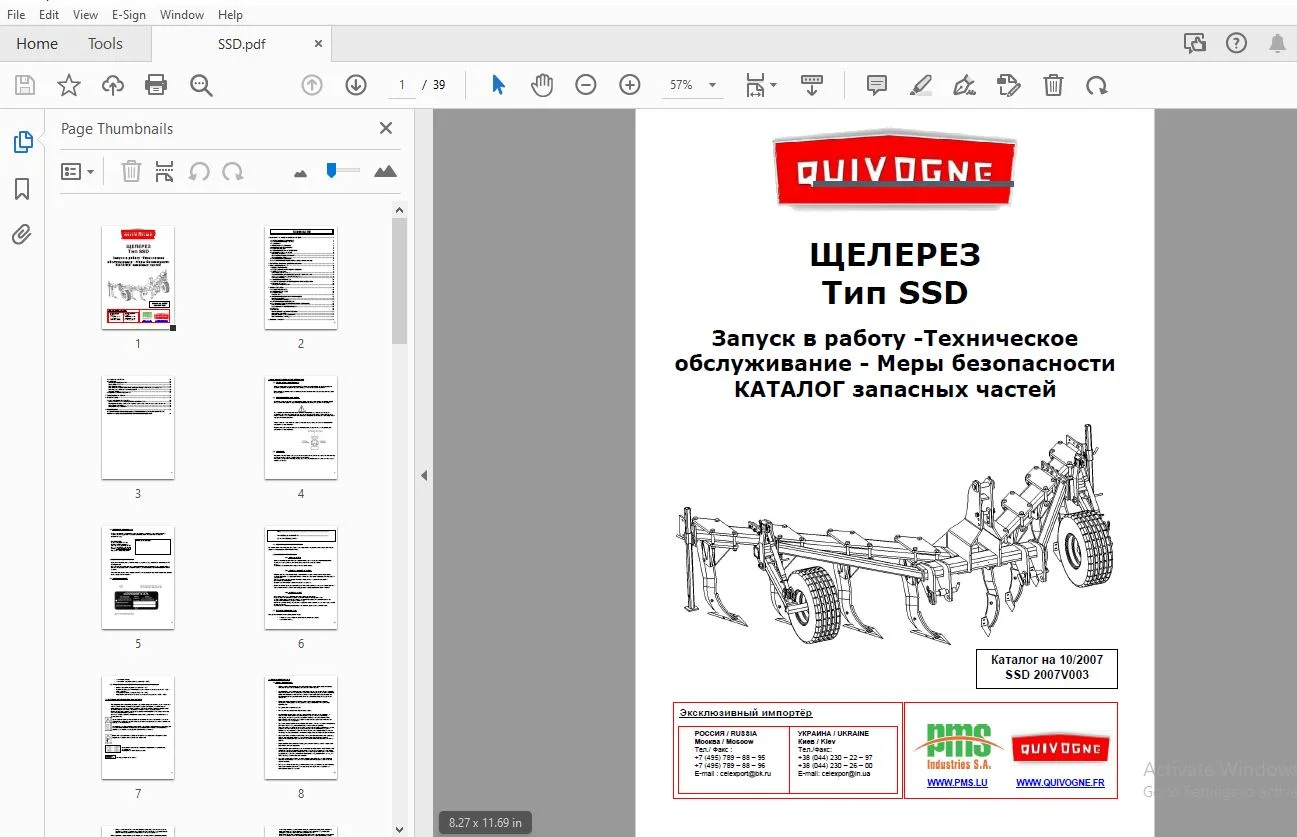Follow the WWW.PMS.LU link
The width and height of the screenshot is (1297, 837).
point(957,783)
